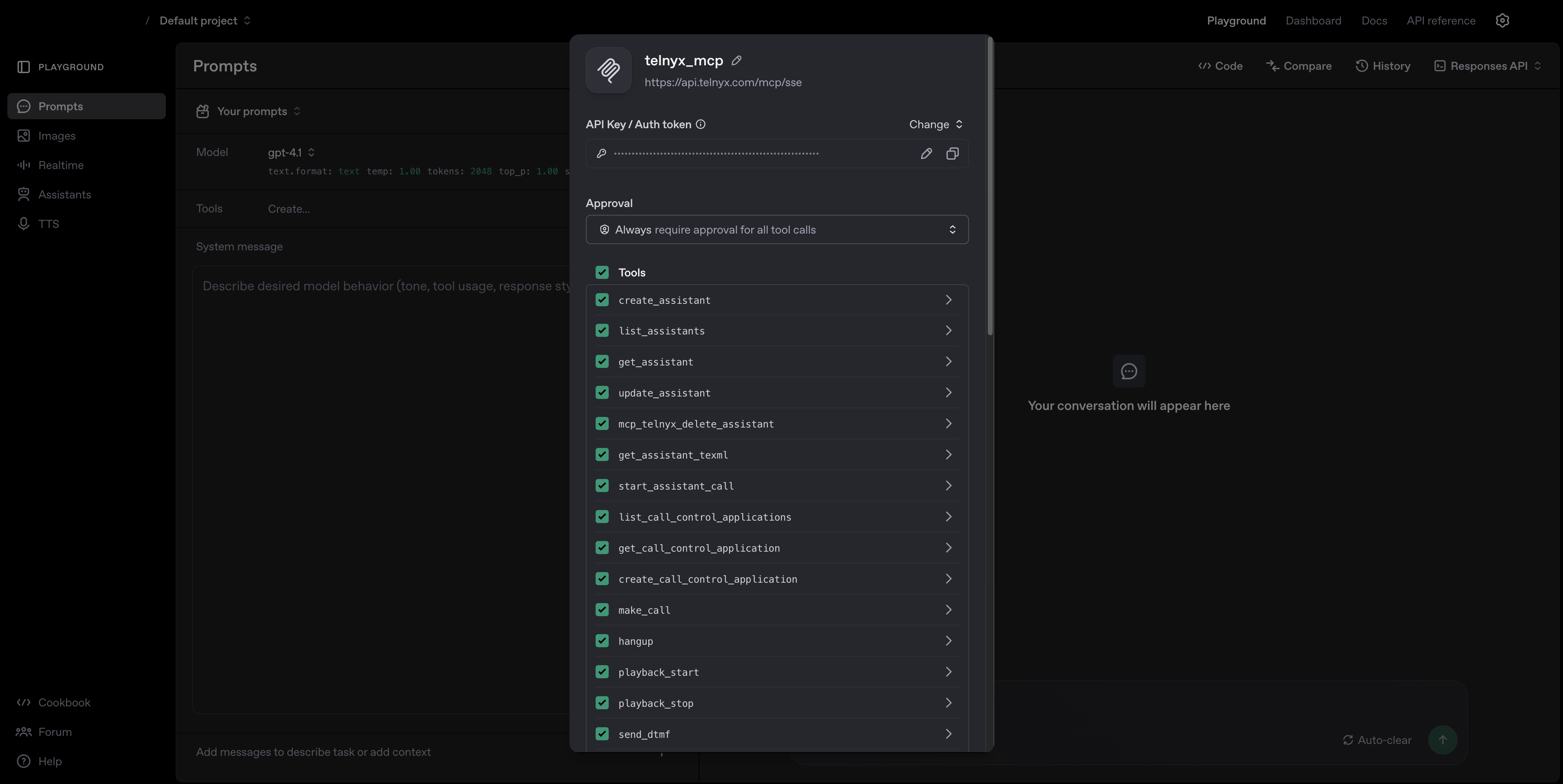Click info icon beside API Key label
This screenshot has height=784, width=1563.
701,124
